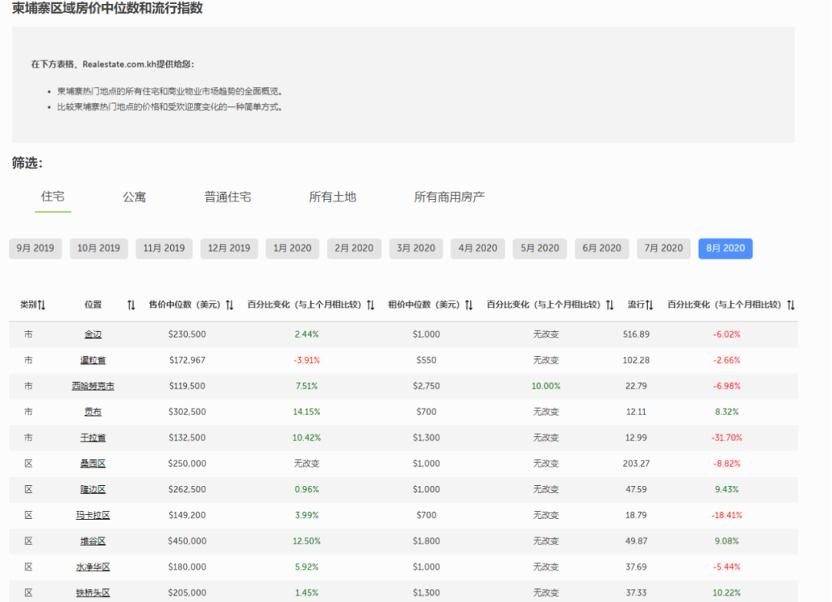Open the 西哈努克市 location link
Image resolution: width=832 pixels, height=602 pixels.
92,384
